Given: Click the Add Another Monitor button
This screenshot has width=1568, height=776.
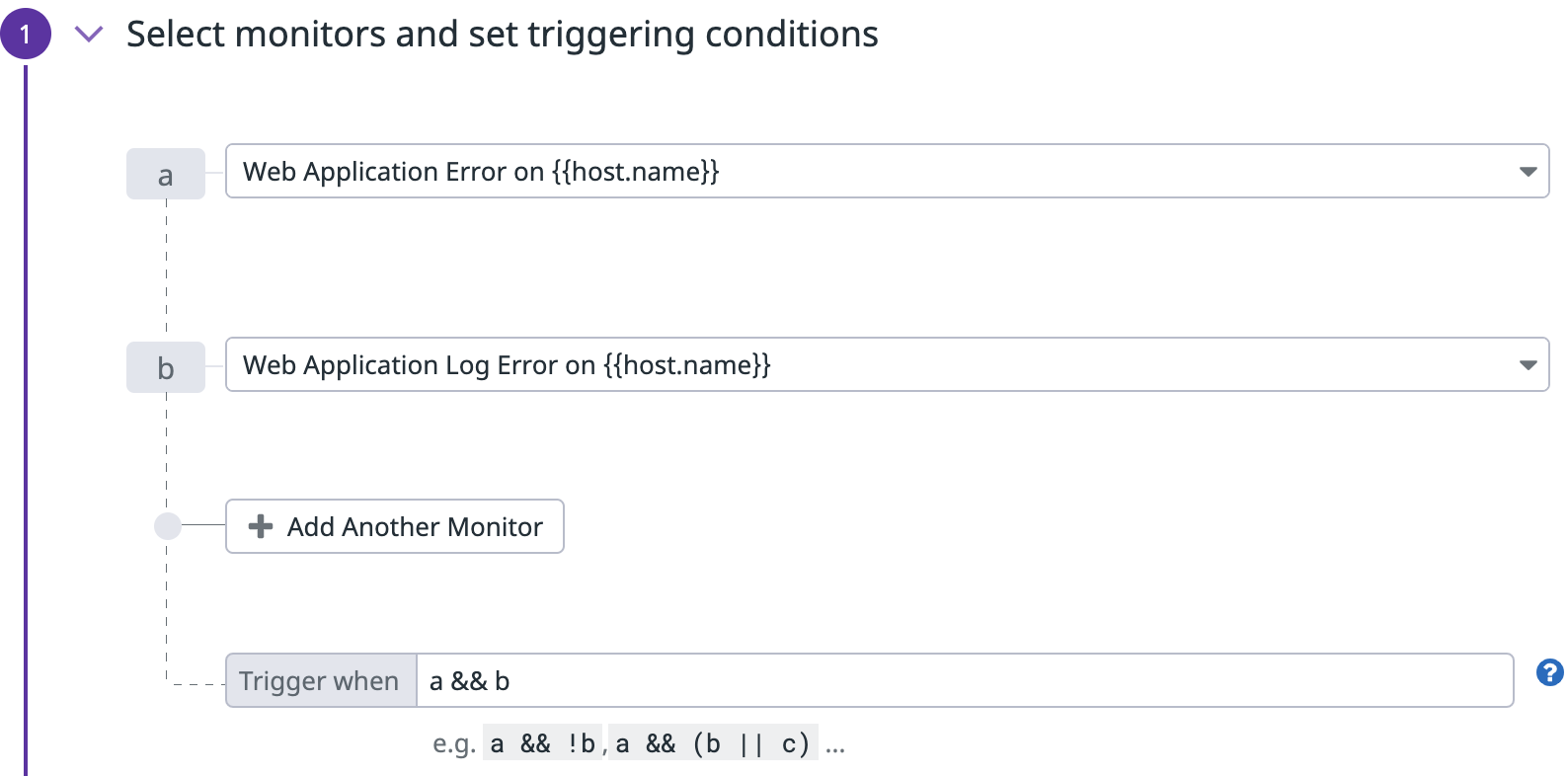Looking at the screenshot, I should click(393, 526).
